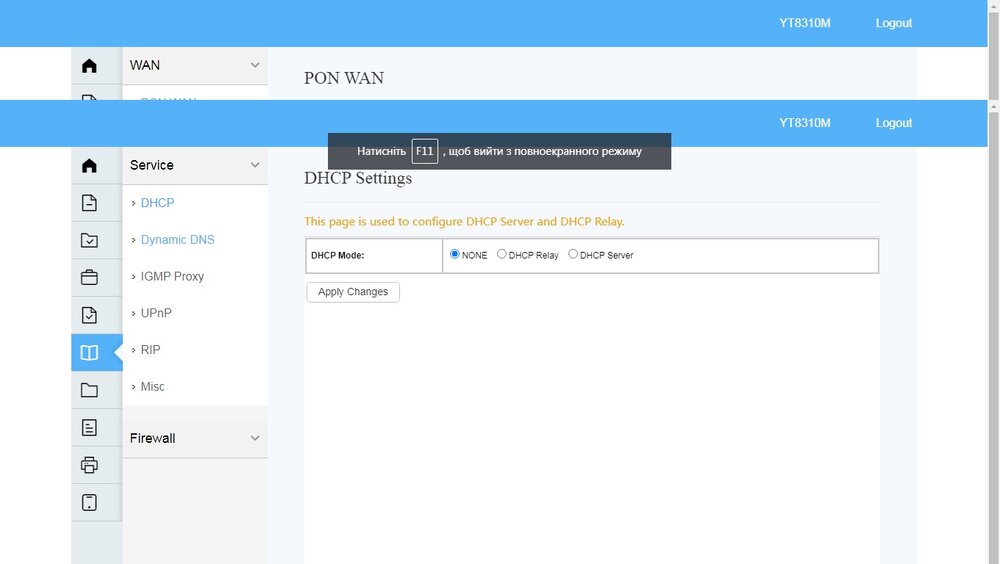Open the empty folder sidebar icon
The height and width of the screenshot is (564, 1000).
coord(89,390)
